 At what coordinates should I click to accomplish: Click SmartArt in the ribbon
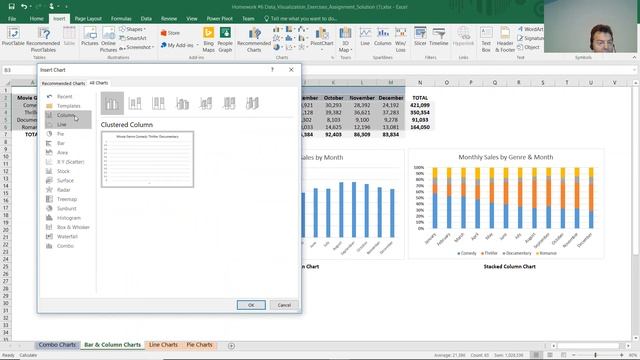[x=133, y=38]
